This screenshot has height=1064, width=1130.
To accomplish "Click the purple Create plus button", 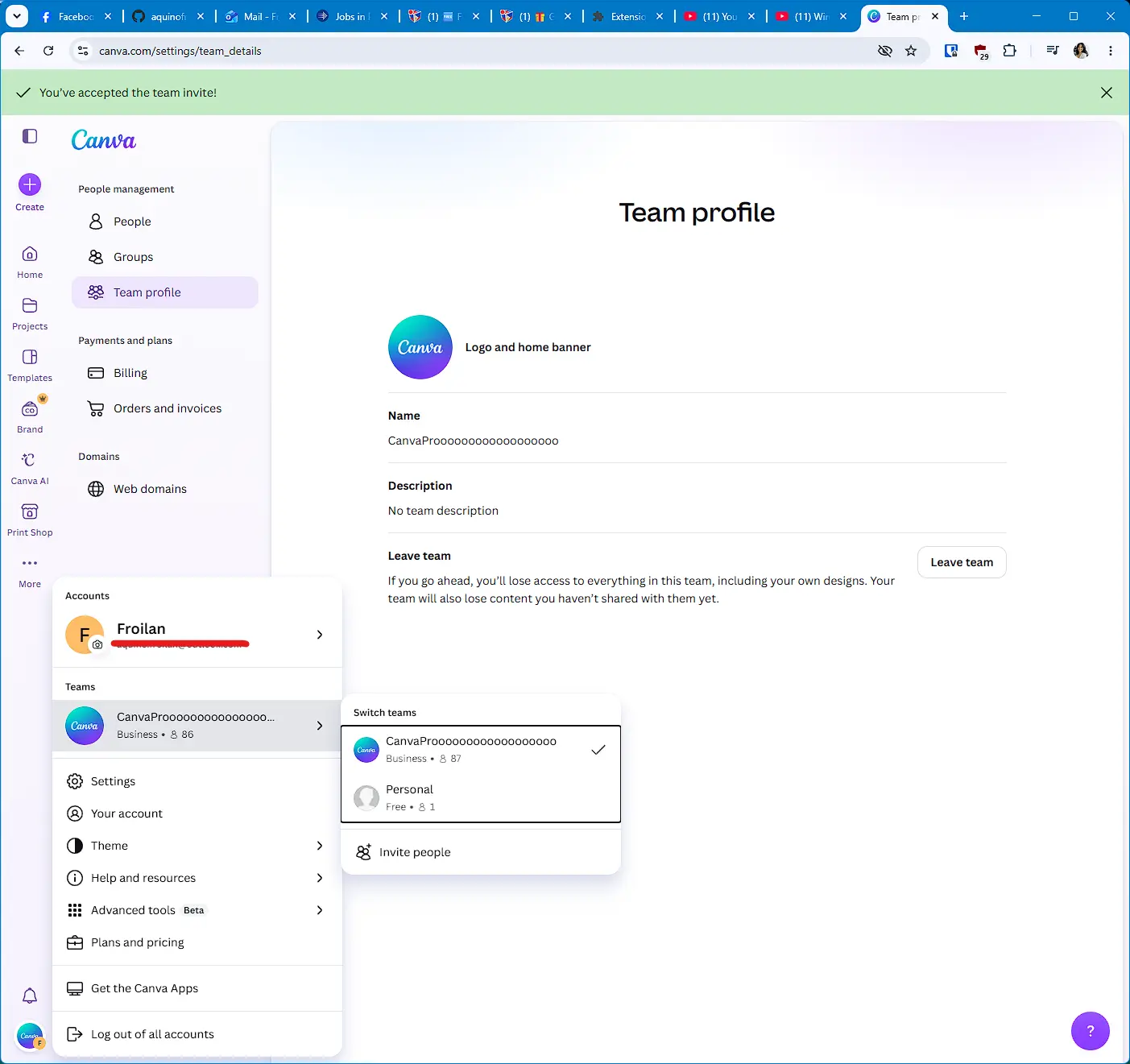I will [30, 185].
